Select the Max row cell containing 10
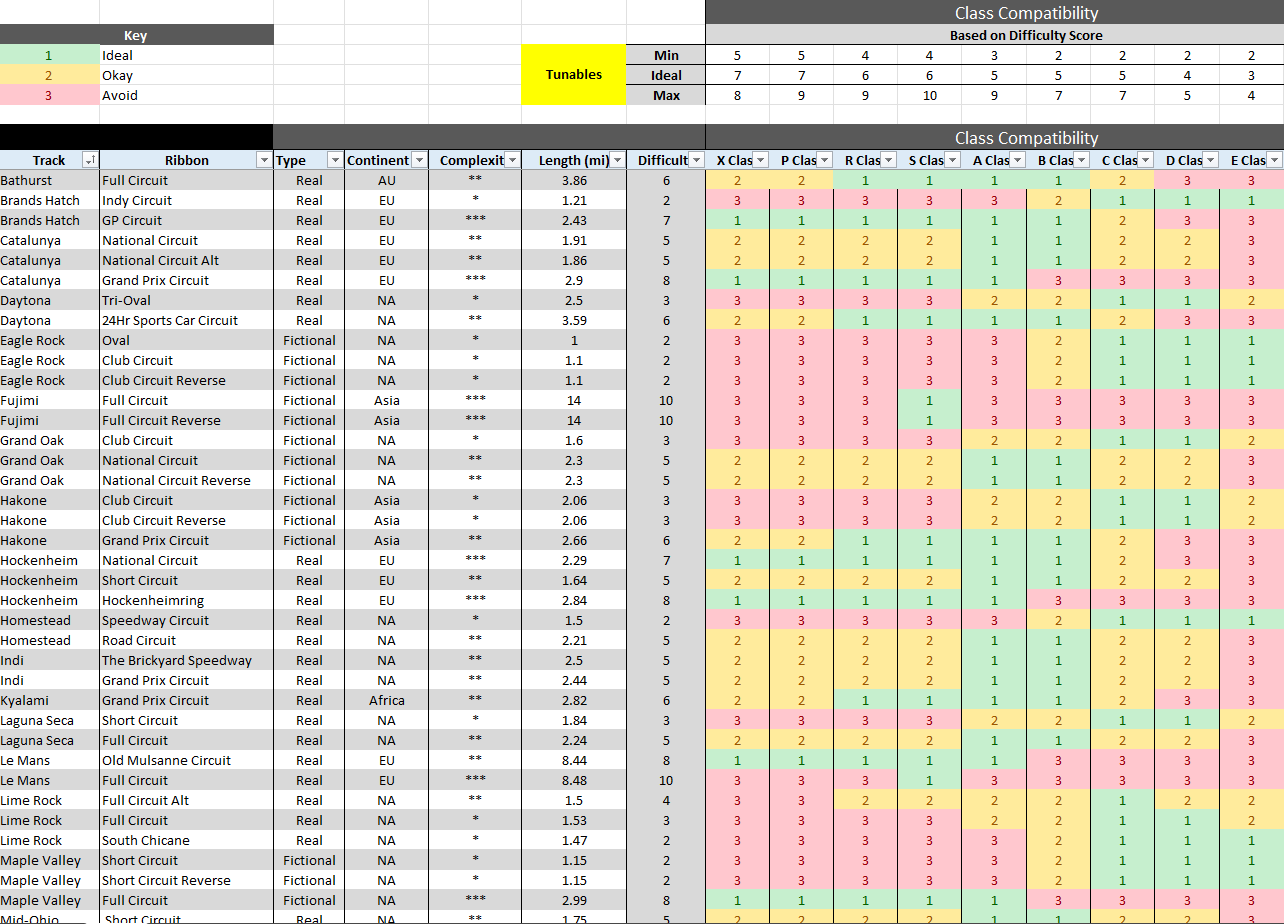1284x924 pixels. point(930,95)
